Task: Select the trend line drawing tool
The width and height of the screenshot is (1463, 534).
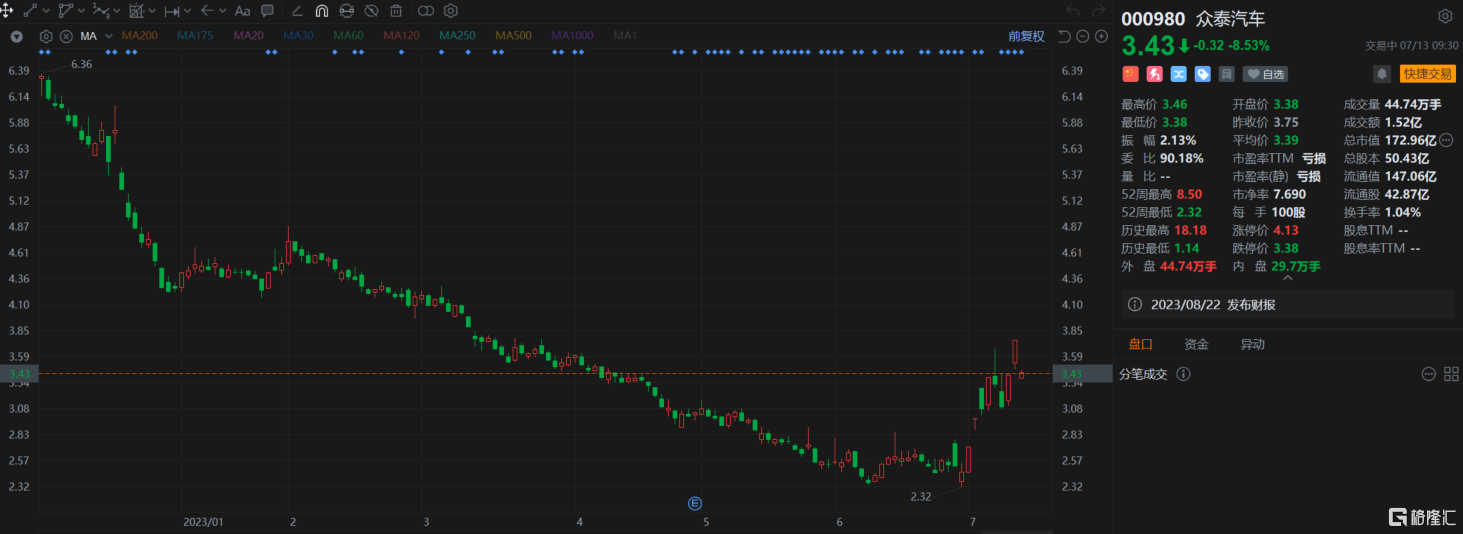Action: (30, 11)
